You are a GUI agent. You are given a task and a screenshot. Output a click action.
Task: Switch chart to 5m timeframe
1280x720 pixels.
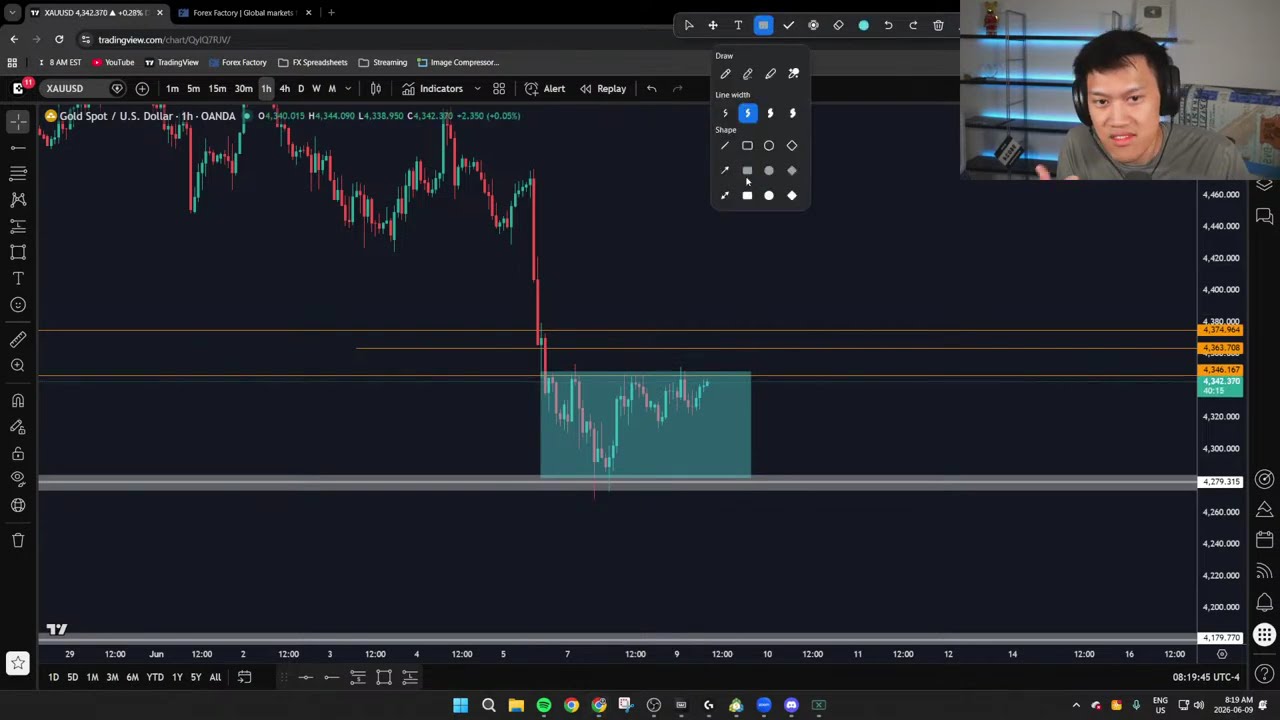193,88
